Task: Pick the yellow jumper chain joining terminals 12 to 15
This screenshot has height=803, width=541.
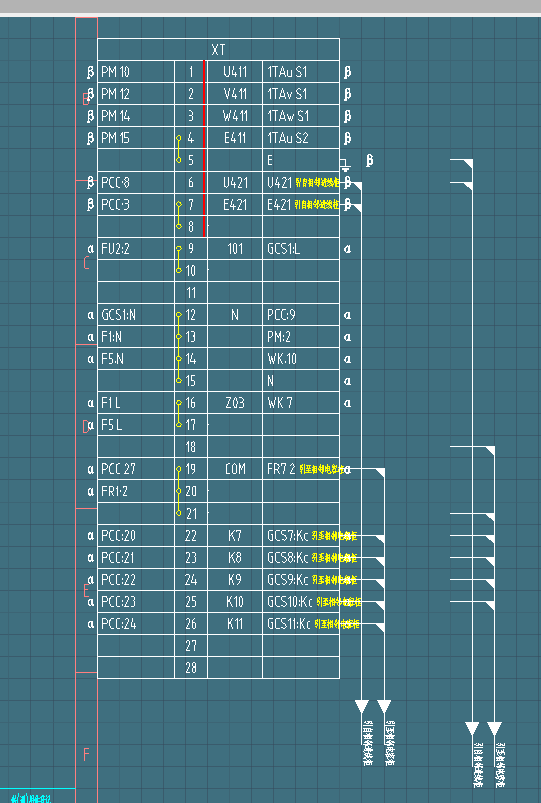Action: 179,348
